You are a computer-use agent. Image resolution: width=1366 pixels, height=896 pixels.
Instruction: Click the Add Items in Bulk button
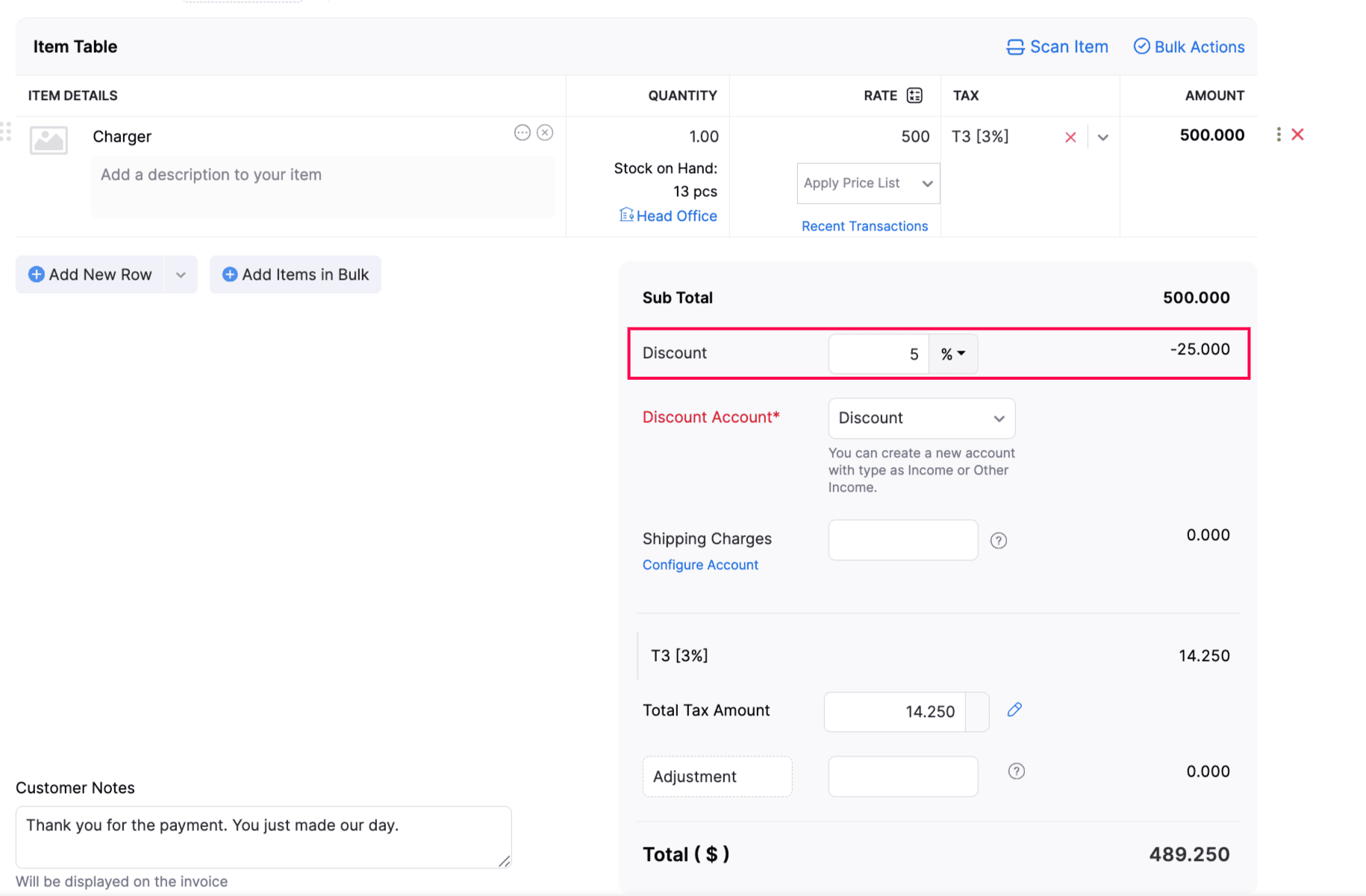tap(296, 275)
